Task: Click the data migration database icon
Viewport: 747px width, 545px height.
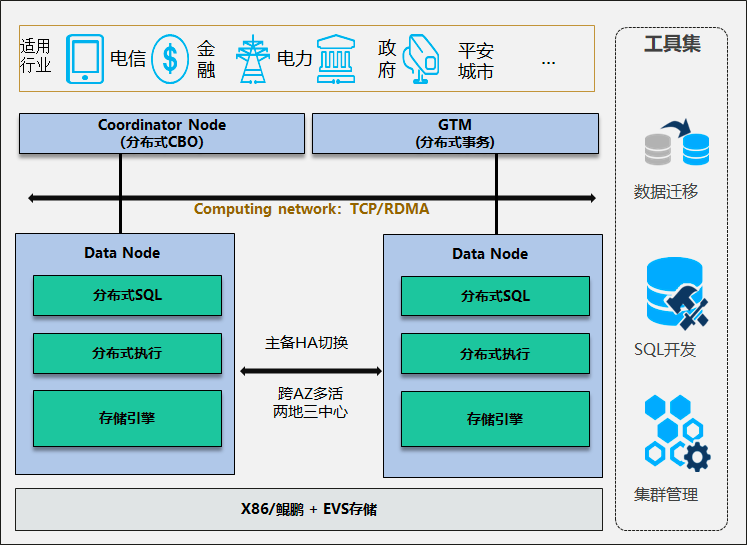Action: [677, 142]
